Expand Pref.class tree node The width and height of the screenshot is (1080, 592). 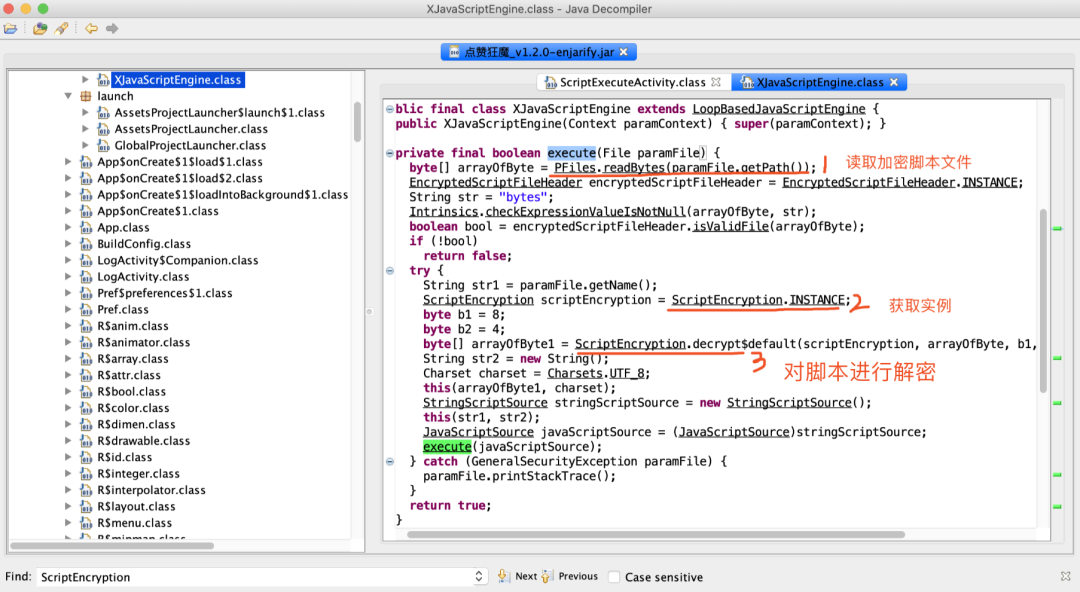(x=68, y=309)
